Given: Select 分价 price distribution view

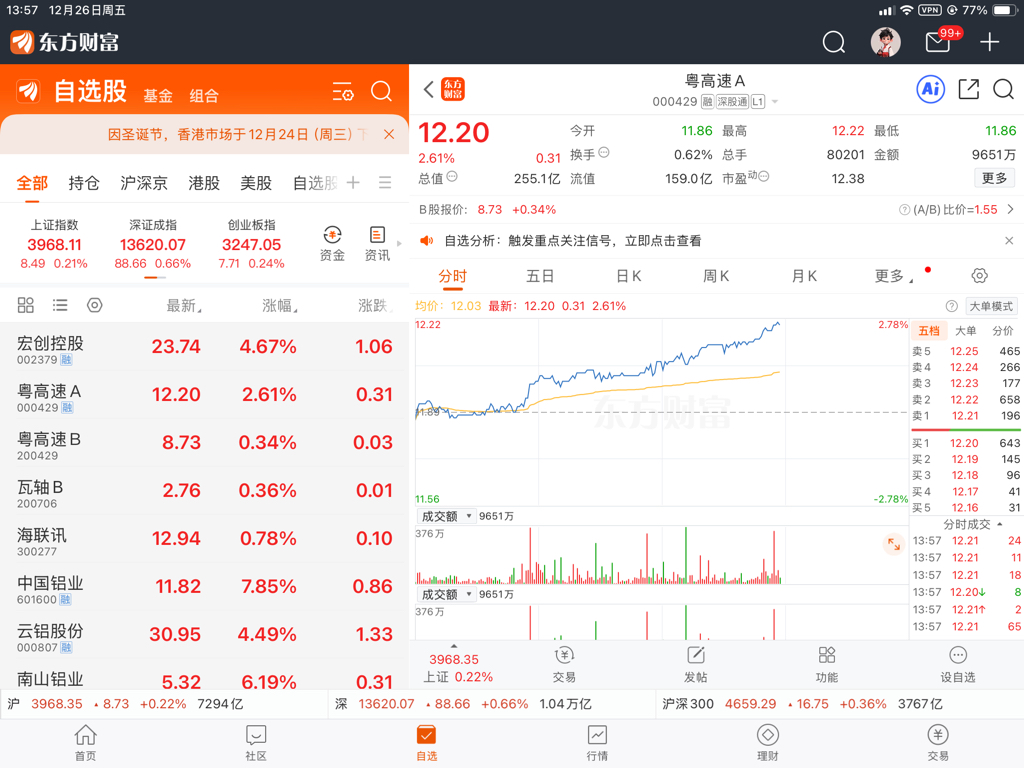Looking at the screenshot, I should tap(1002, 331).
